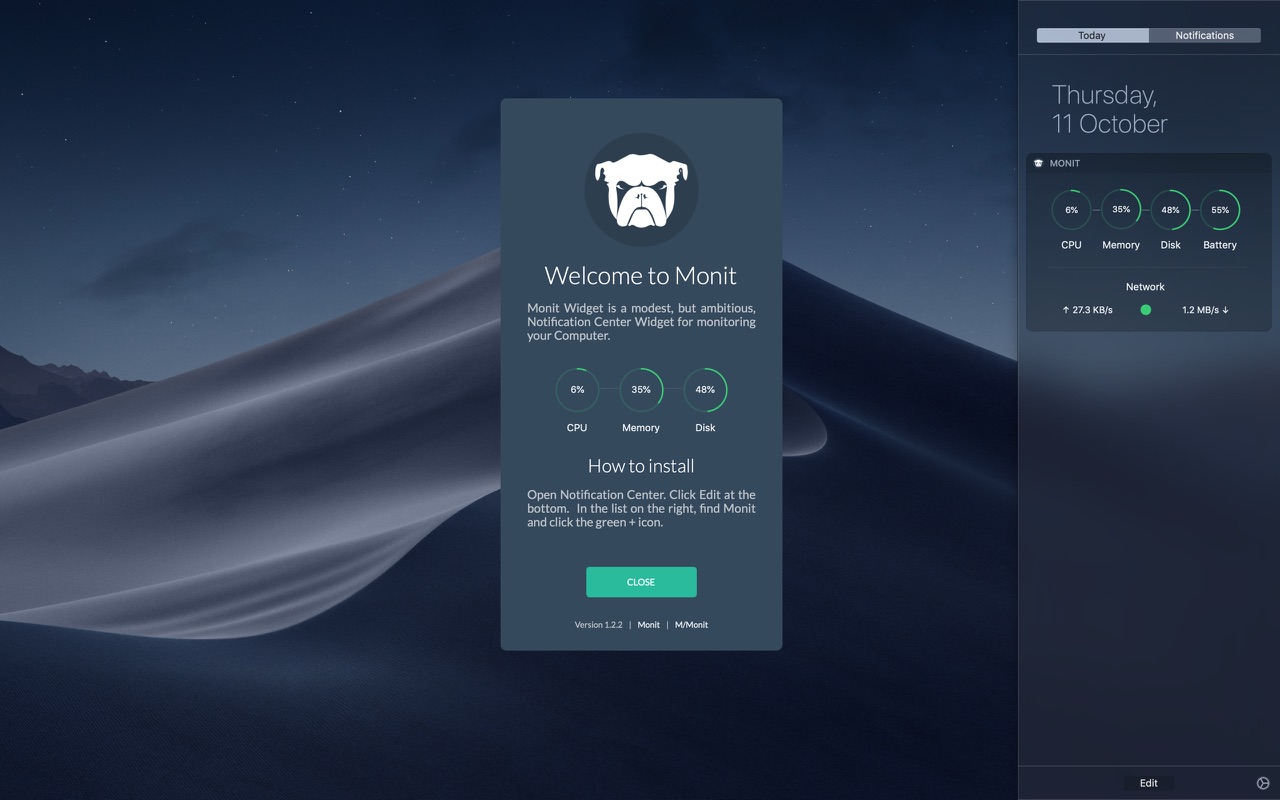Click the CPU 6% gauge in the widget
Screen dimensions: 1280x800
coord(1071,210)
